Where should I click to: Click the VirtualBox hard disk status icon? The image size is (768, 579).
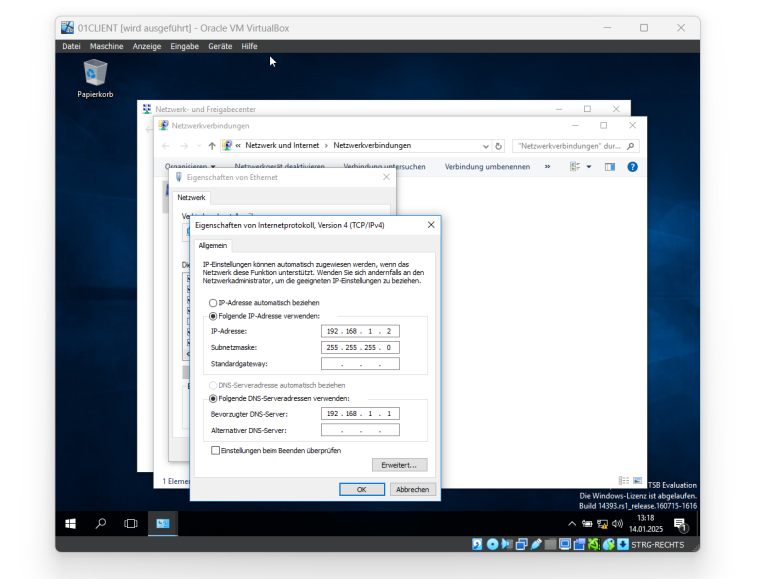[x=477, y=544]
